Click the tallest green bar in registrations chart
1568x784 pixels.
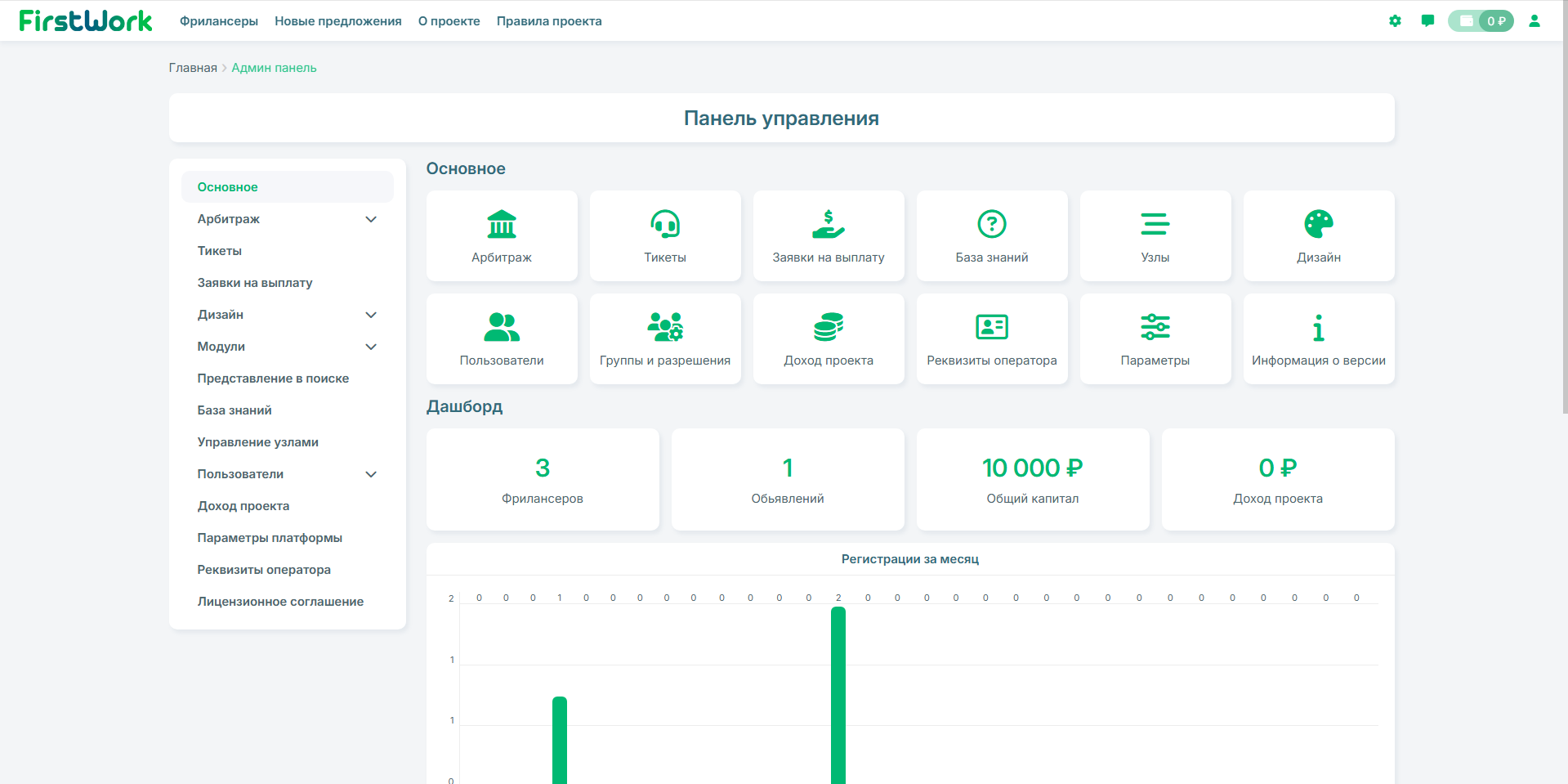838,695
